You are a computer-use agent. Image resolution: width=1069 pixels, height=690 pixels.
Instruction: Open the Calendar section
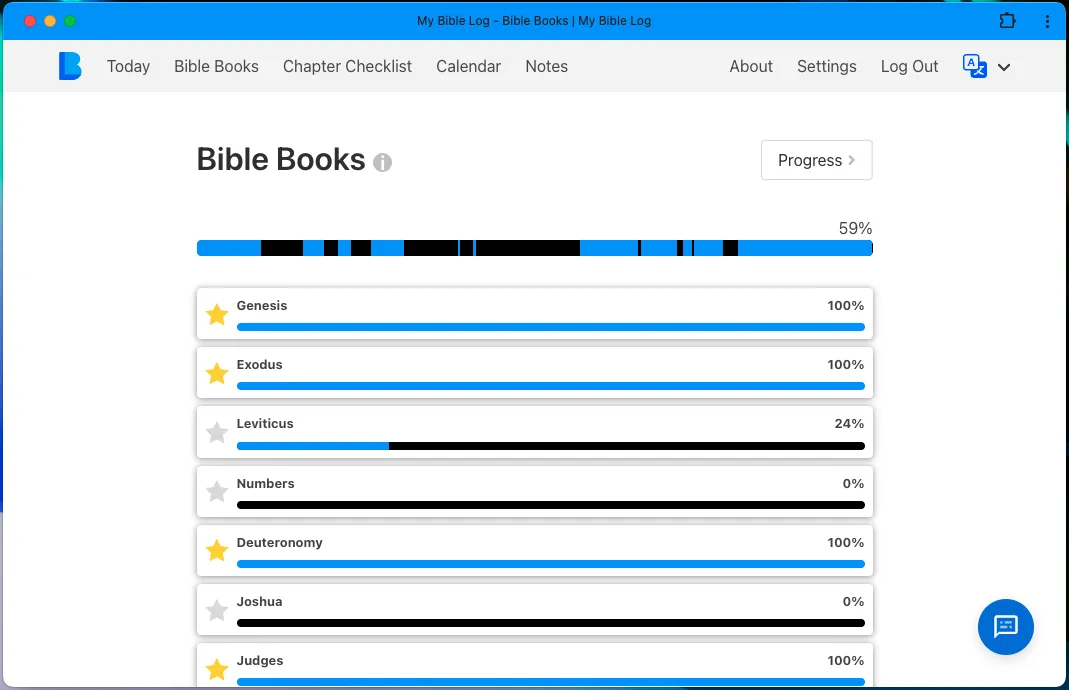(x=468, y=66)
